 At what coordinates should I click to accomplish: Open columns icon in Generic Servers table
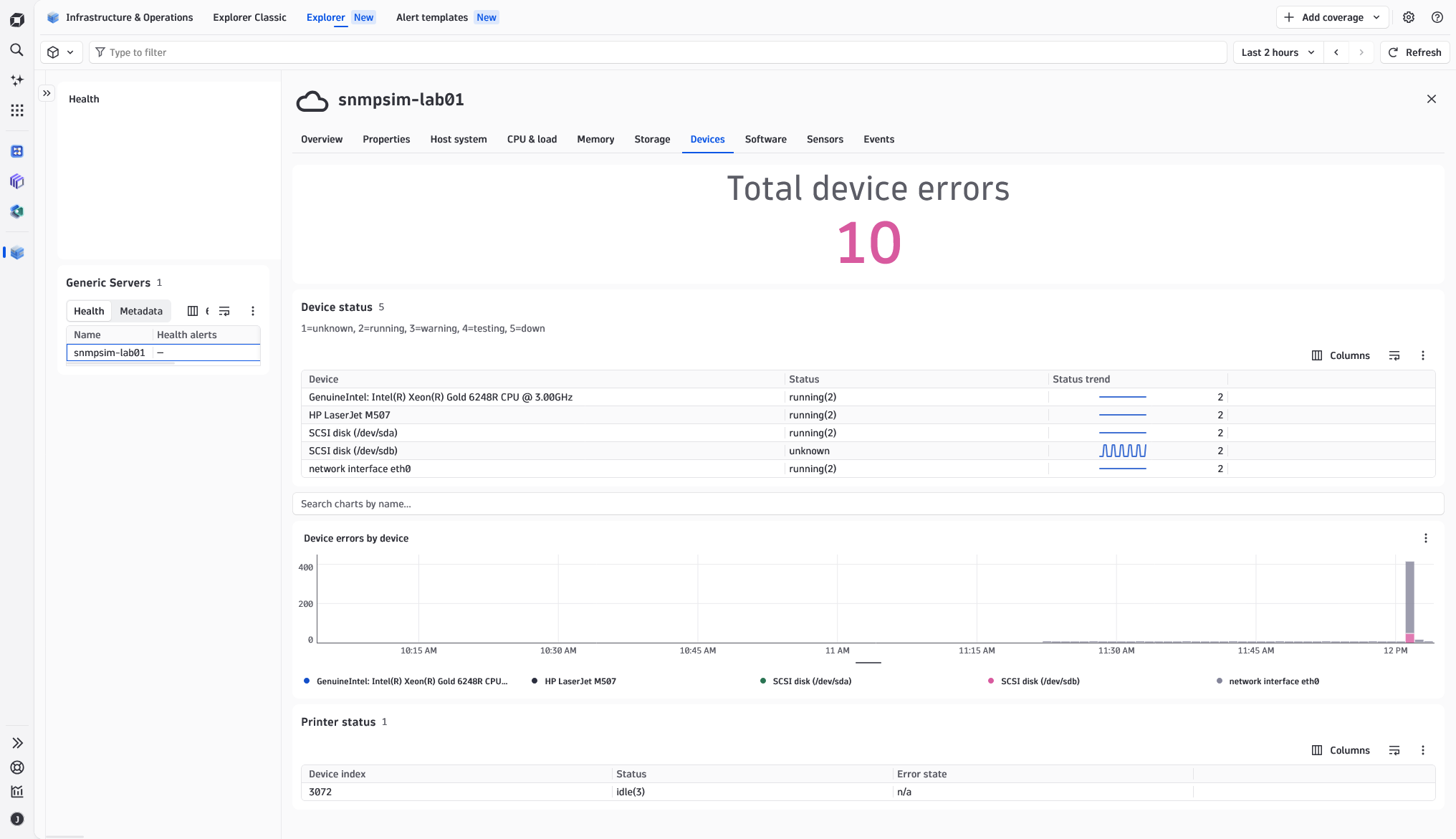pos(193,311)
